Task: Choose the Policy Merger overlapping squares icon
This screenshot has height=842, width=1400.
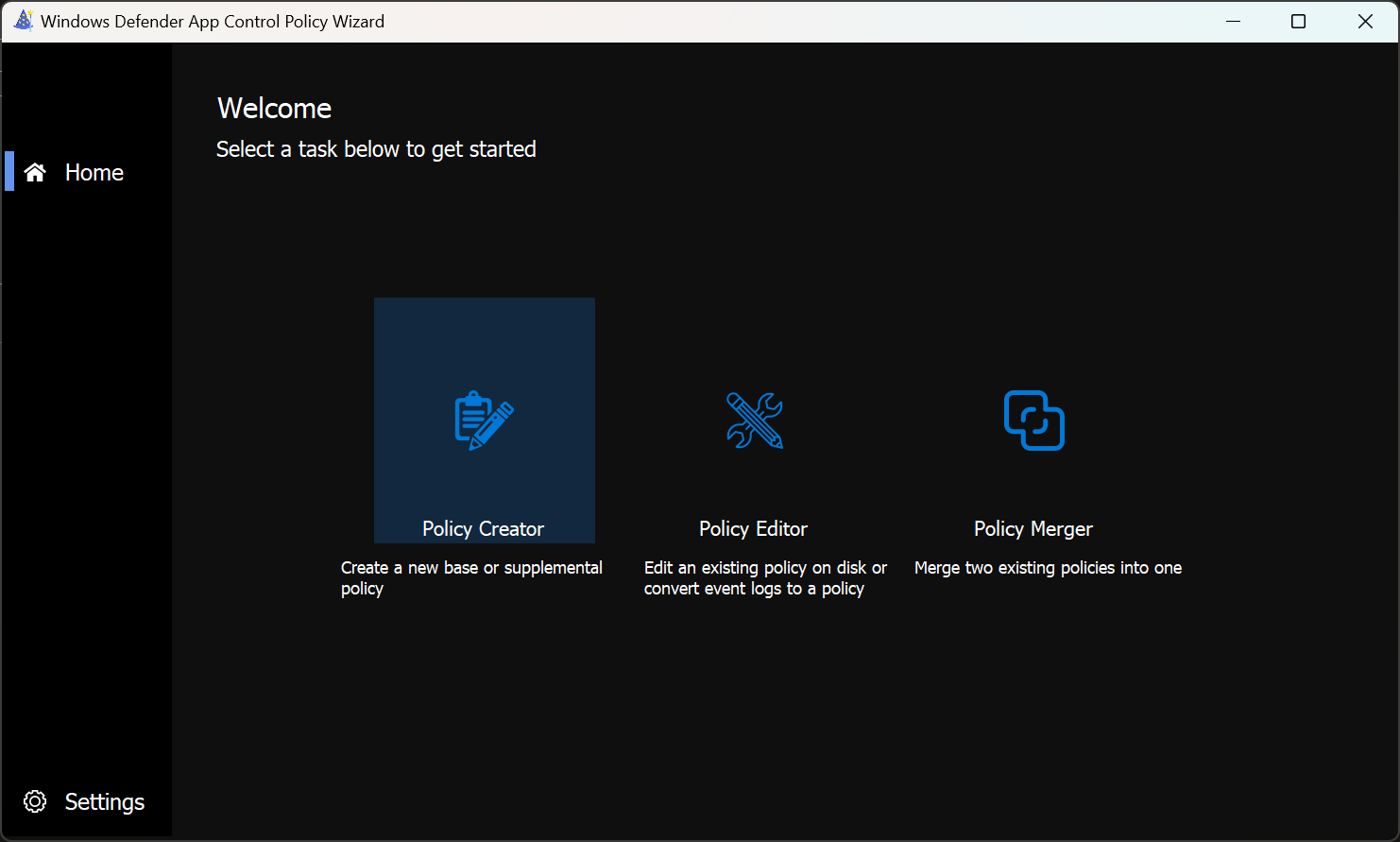Action: (1034, 421)
